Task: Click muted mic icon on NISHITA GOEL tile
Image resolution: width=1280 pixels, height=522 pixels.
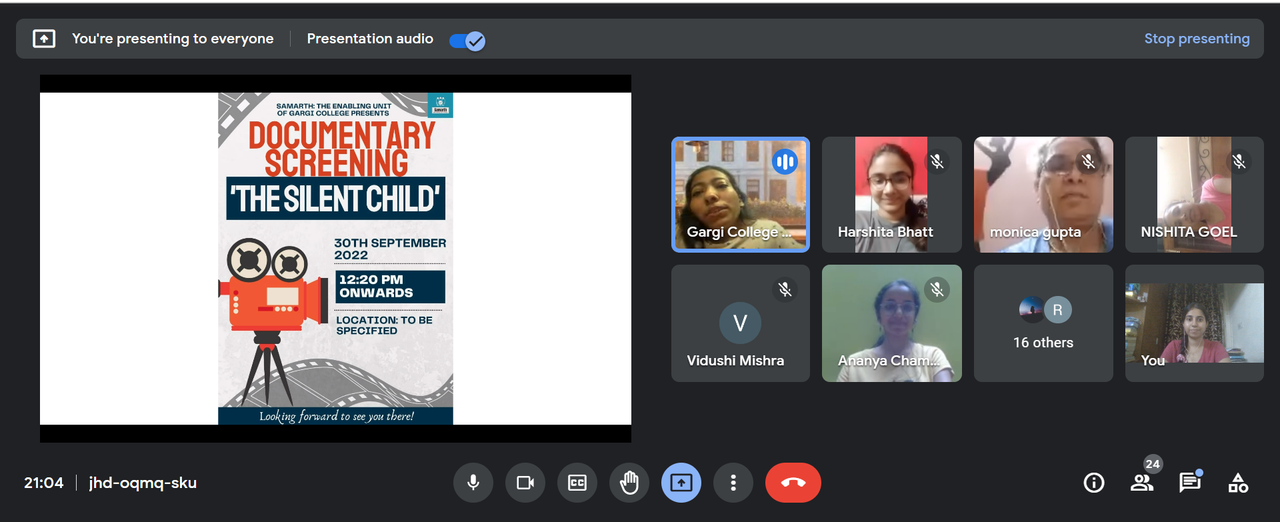Action: click(x=1239, y=161)
